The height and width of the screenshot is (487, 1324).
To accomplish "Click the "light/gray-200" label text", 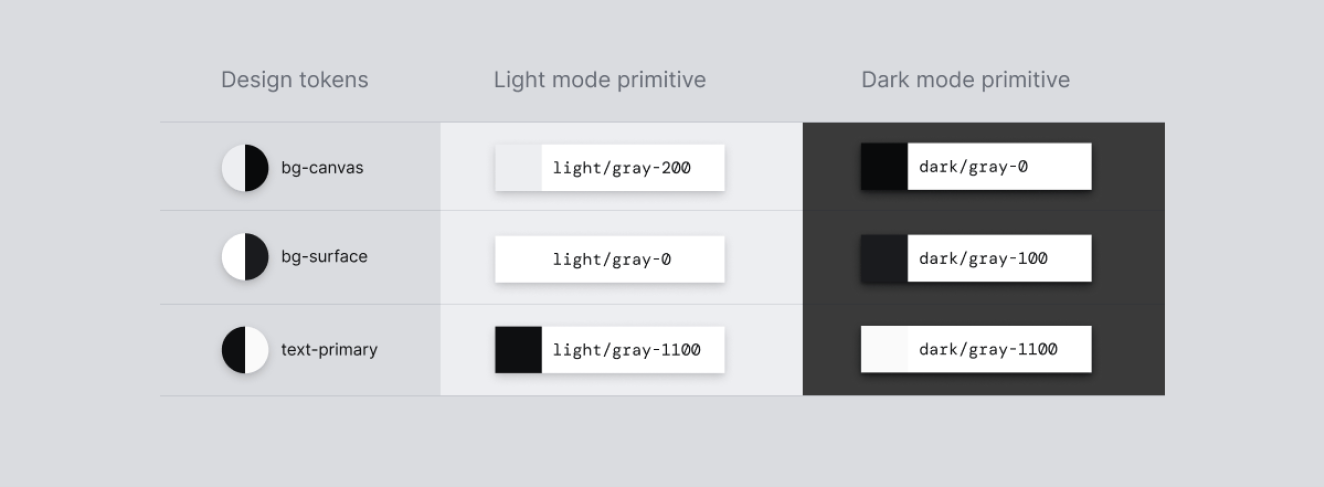I will pyautogui.click(x=621, y=167).
